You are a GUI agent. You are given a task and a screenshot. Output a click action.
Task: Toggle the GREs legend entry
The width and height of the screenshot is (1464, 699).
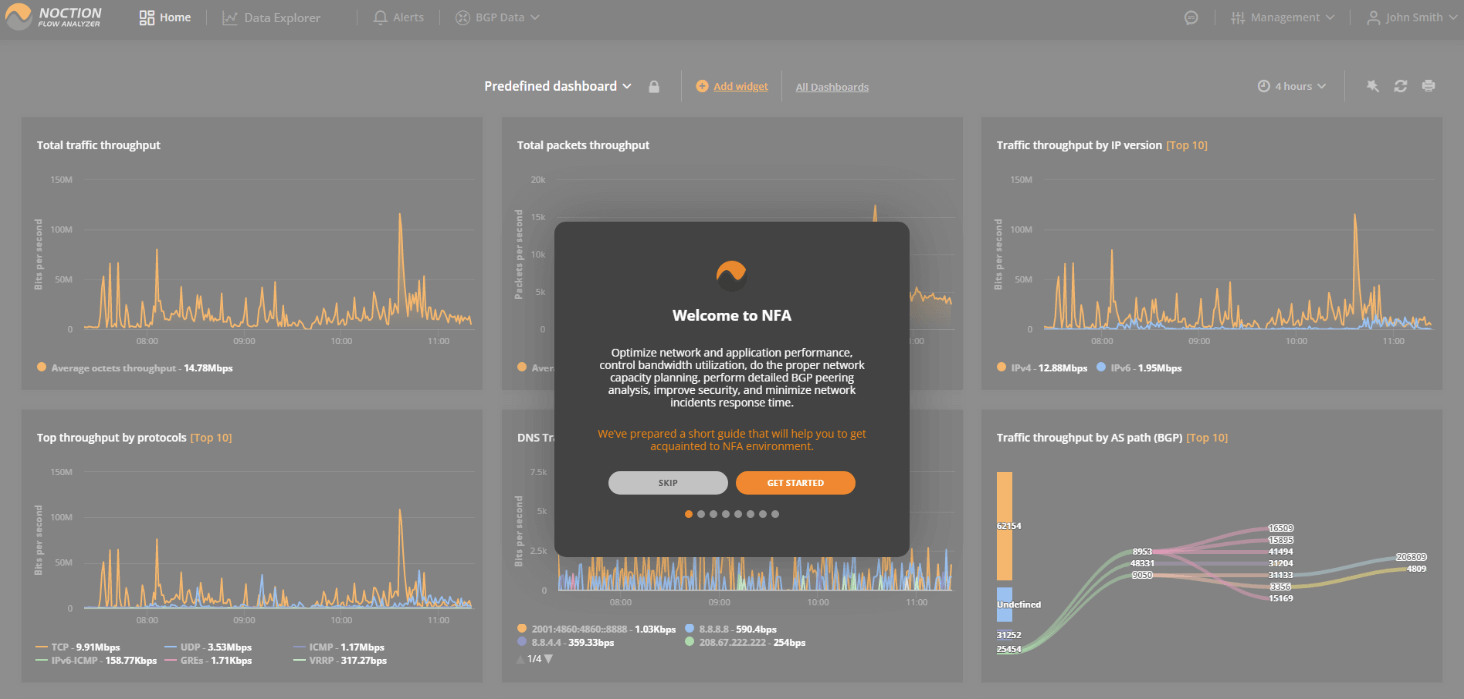click(209, 660)
